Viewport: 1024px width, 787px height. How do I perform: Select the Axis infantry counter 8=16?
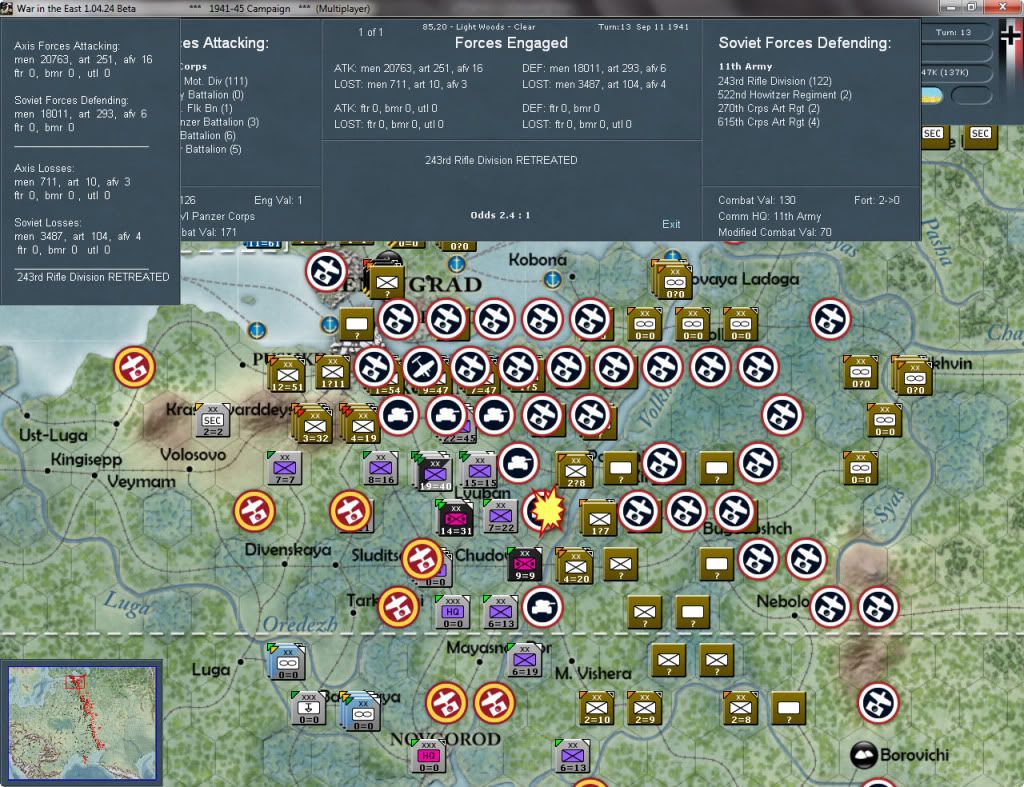[x=380, y=468]
